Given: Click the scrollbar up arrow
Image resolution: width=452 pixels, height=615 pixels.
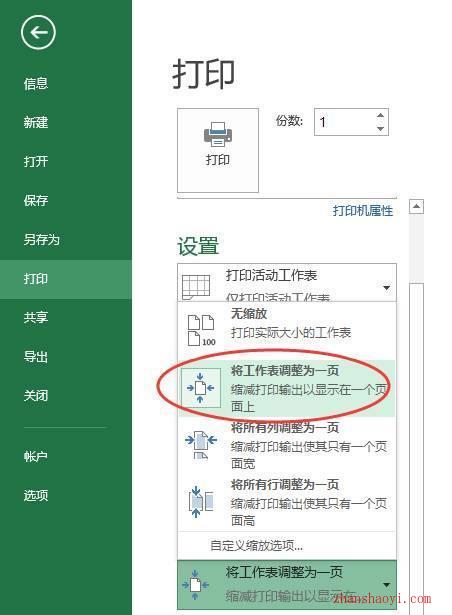Looking at the screenshot, I should point(416,206).
